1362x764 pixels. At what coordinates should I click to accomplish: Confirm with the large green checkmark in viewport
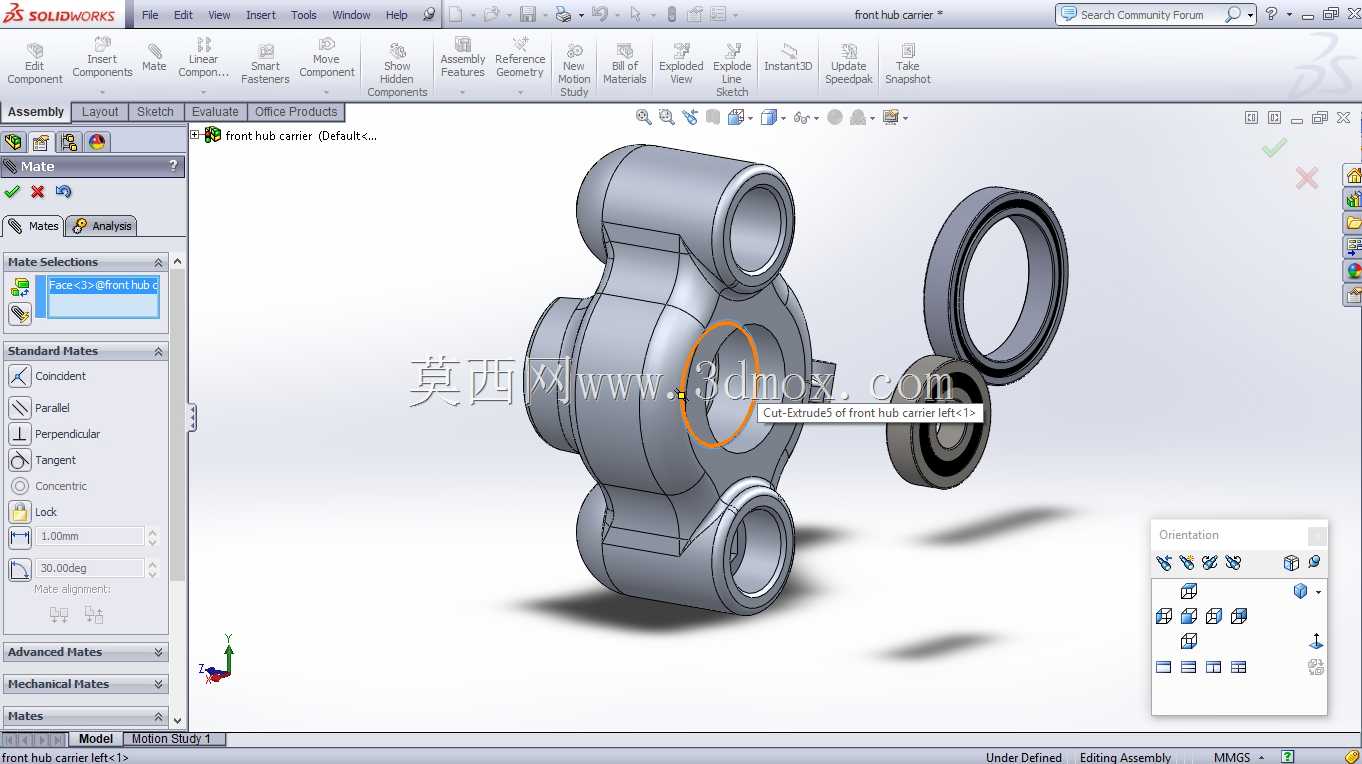pos(1274,148)
